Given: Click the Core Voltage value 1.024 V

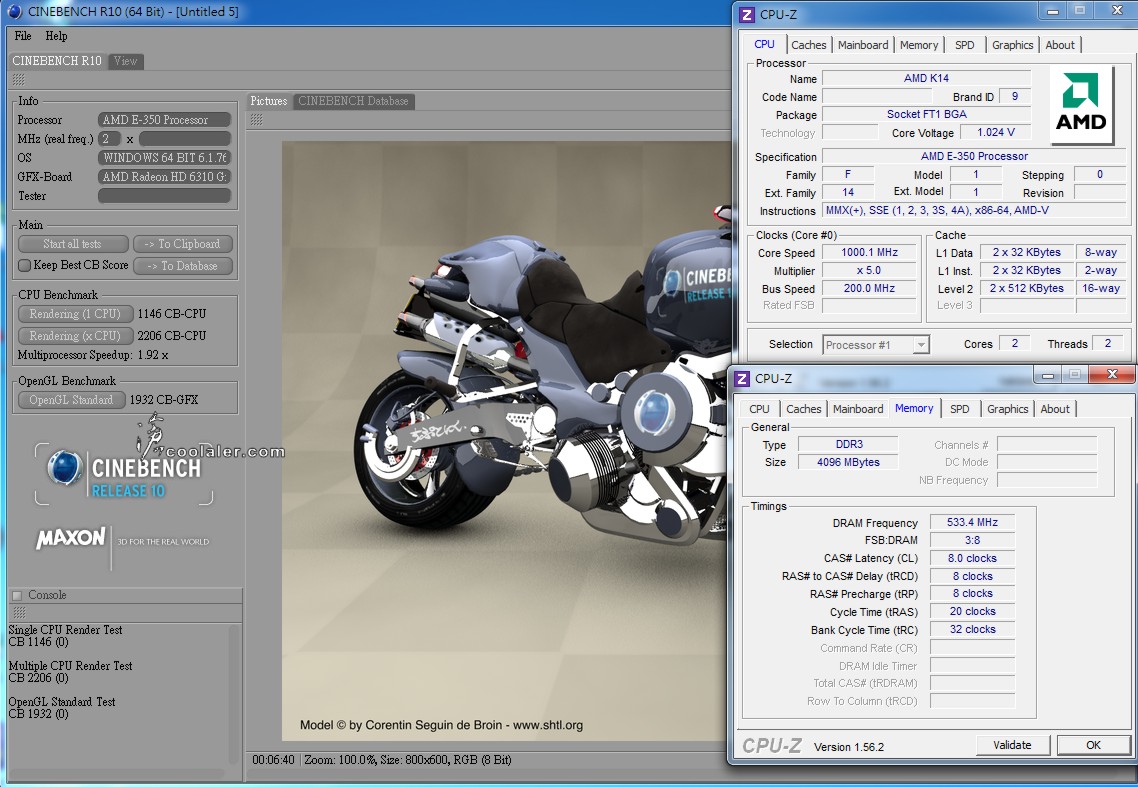Looking at the screenshot, I should click(x=996, y=132).
